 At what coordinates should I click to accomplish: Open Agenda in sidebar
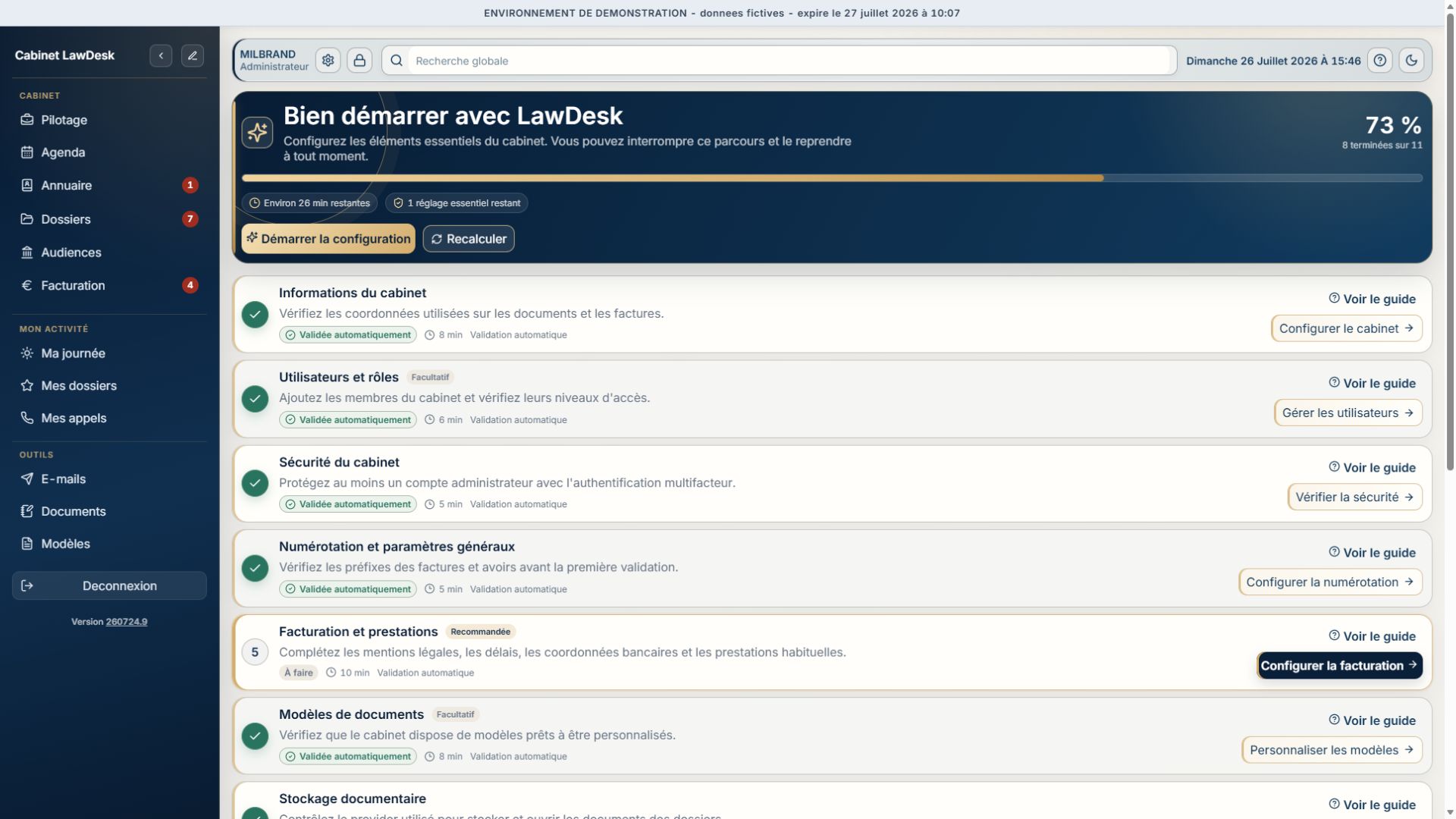coord(109,152)
